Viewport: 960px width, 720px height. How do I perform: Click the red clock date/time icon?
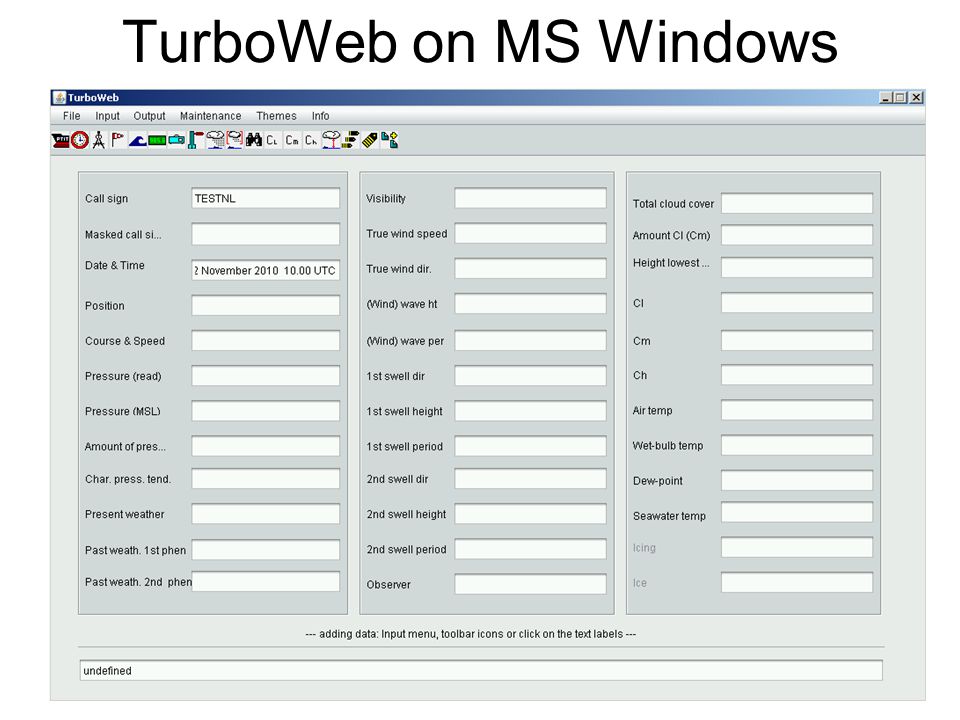[80, 140]
